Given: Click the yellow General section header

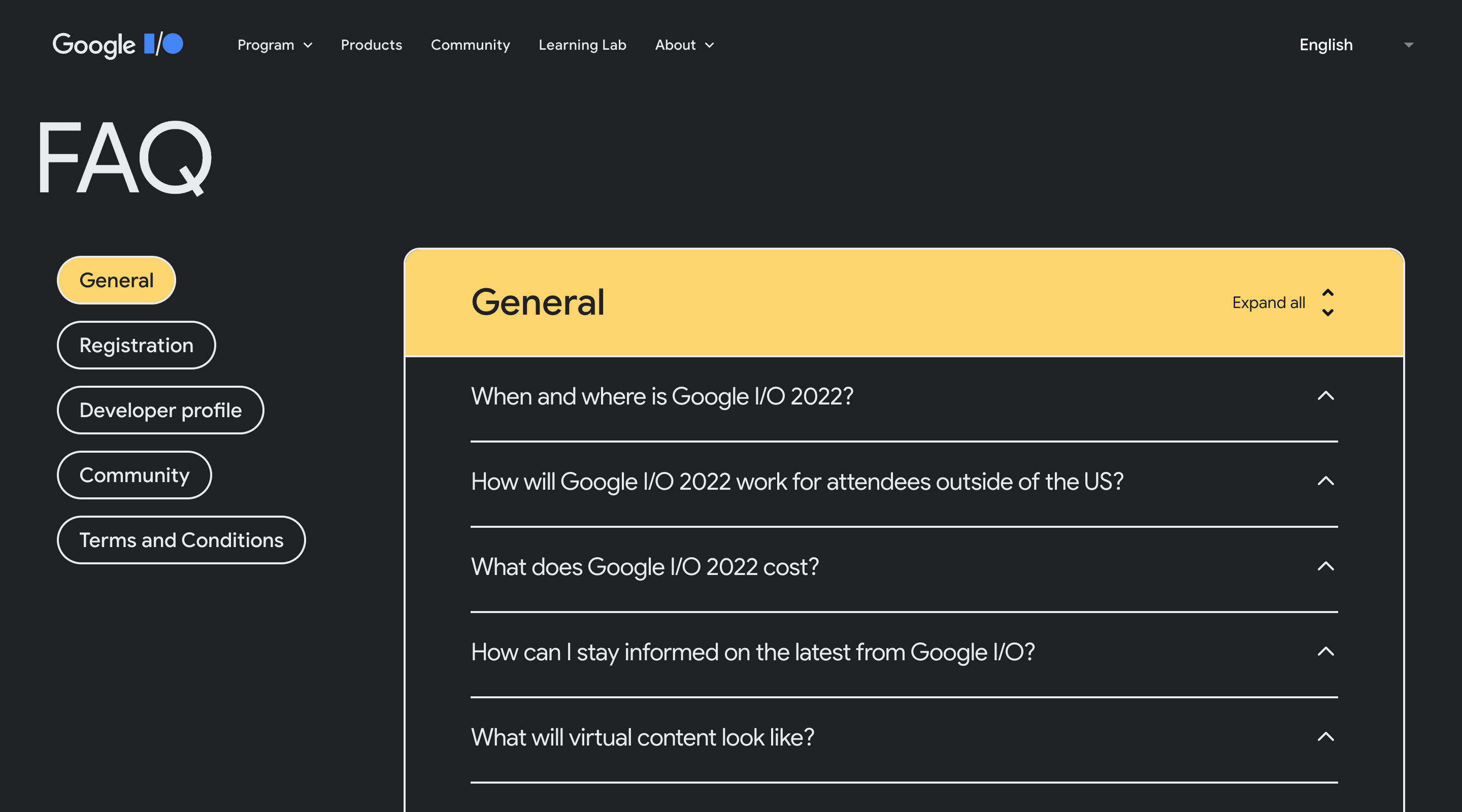Looking at the screenshot, I should pyautogui.click(x=538, y=302).
